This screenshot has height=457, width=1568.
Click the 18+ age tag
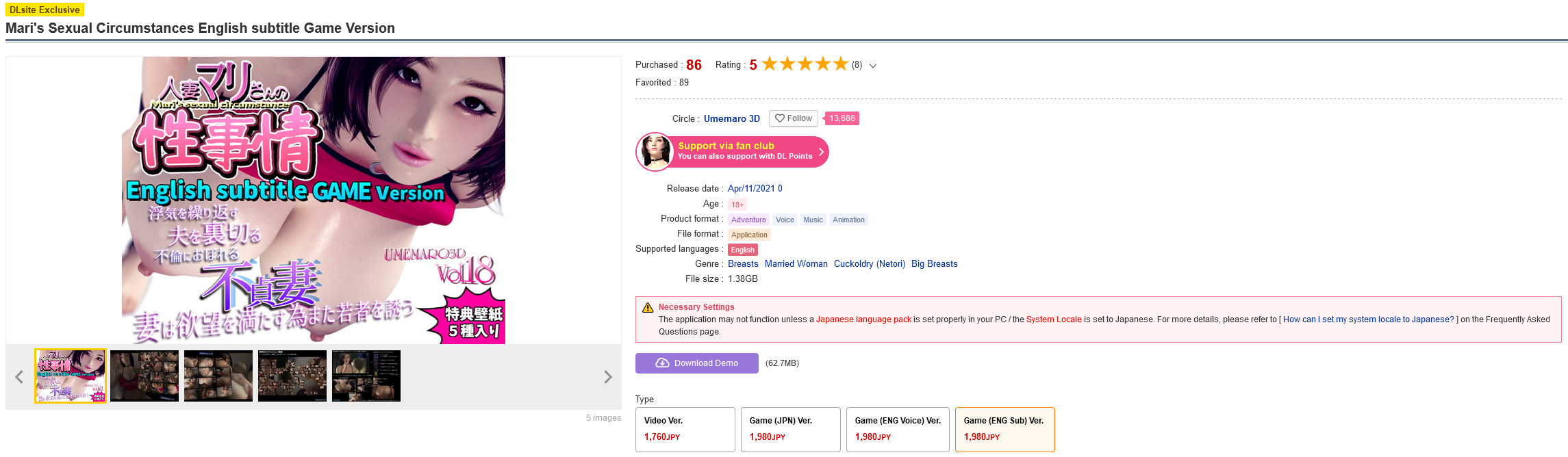click(737, 205)
